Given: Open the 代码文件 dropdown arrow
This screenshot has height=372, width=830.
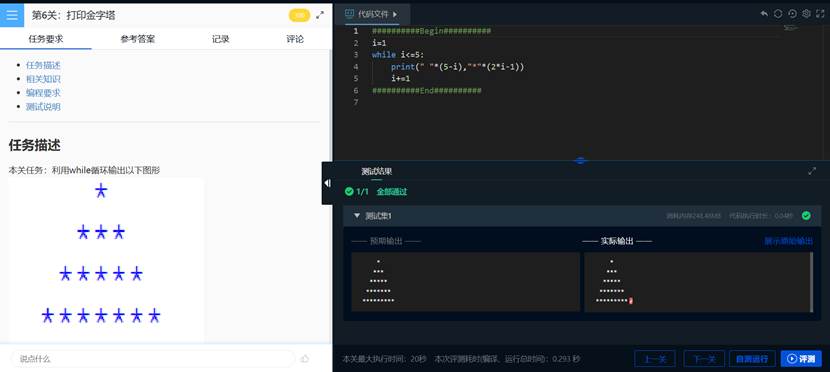Looking at the screenshot, I should [395, 14].
